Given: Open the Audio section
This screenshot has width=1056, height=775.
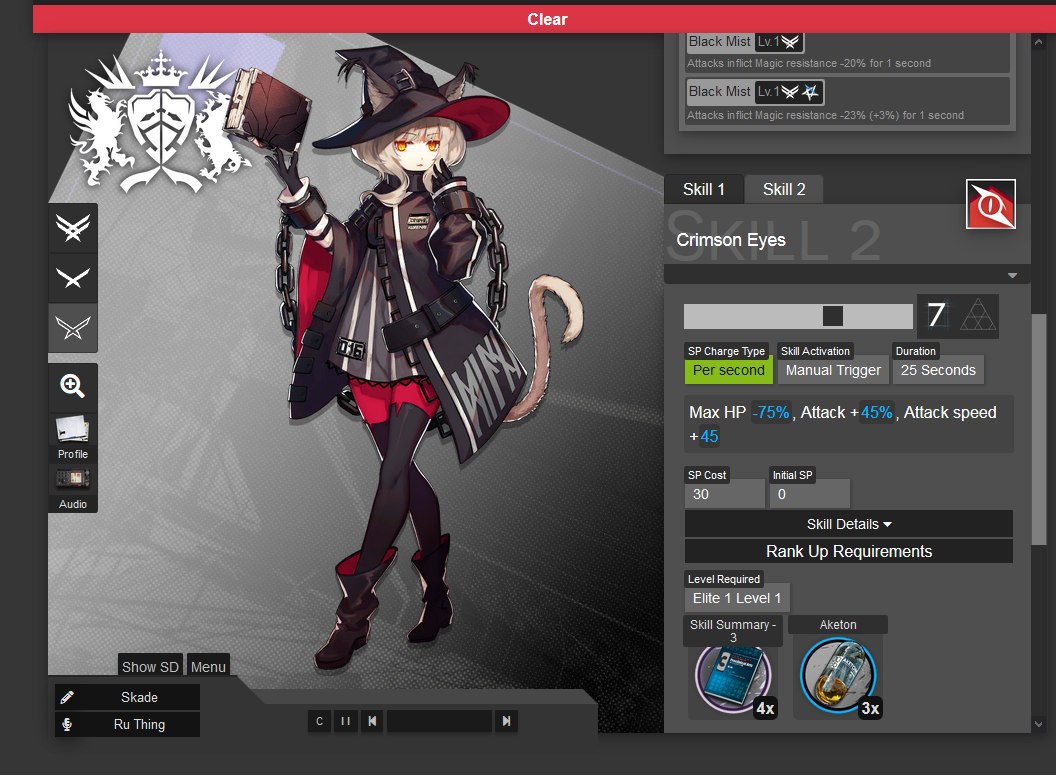Looking at the screenshot, I should (x=73, y=487).
